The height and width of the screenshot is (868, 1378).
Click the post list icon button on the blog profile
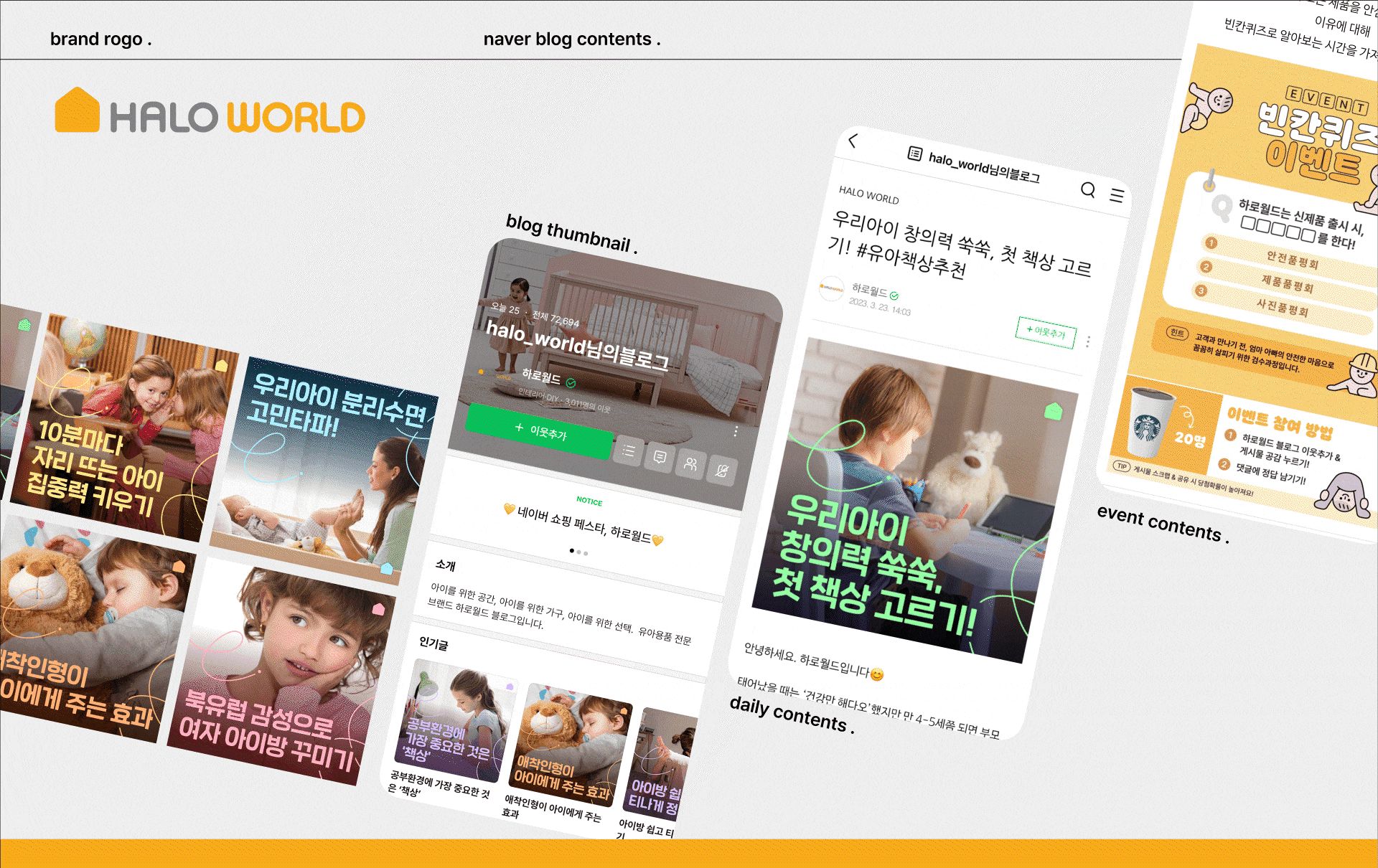(629, 450)
